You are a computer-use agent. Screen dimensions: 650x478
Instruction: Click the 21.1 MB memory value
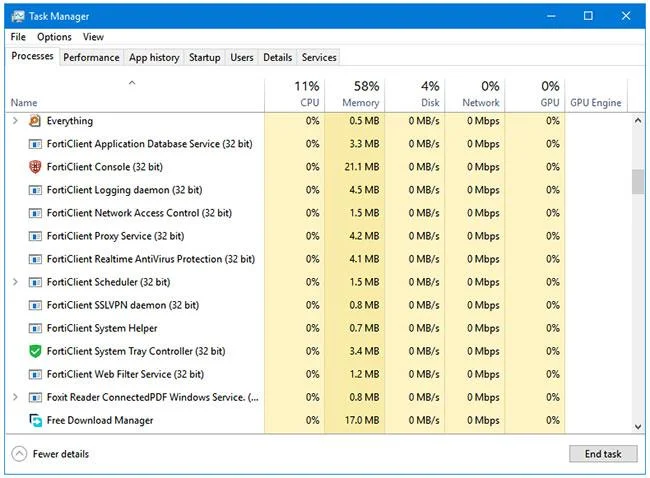tap(361, 167)
